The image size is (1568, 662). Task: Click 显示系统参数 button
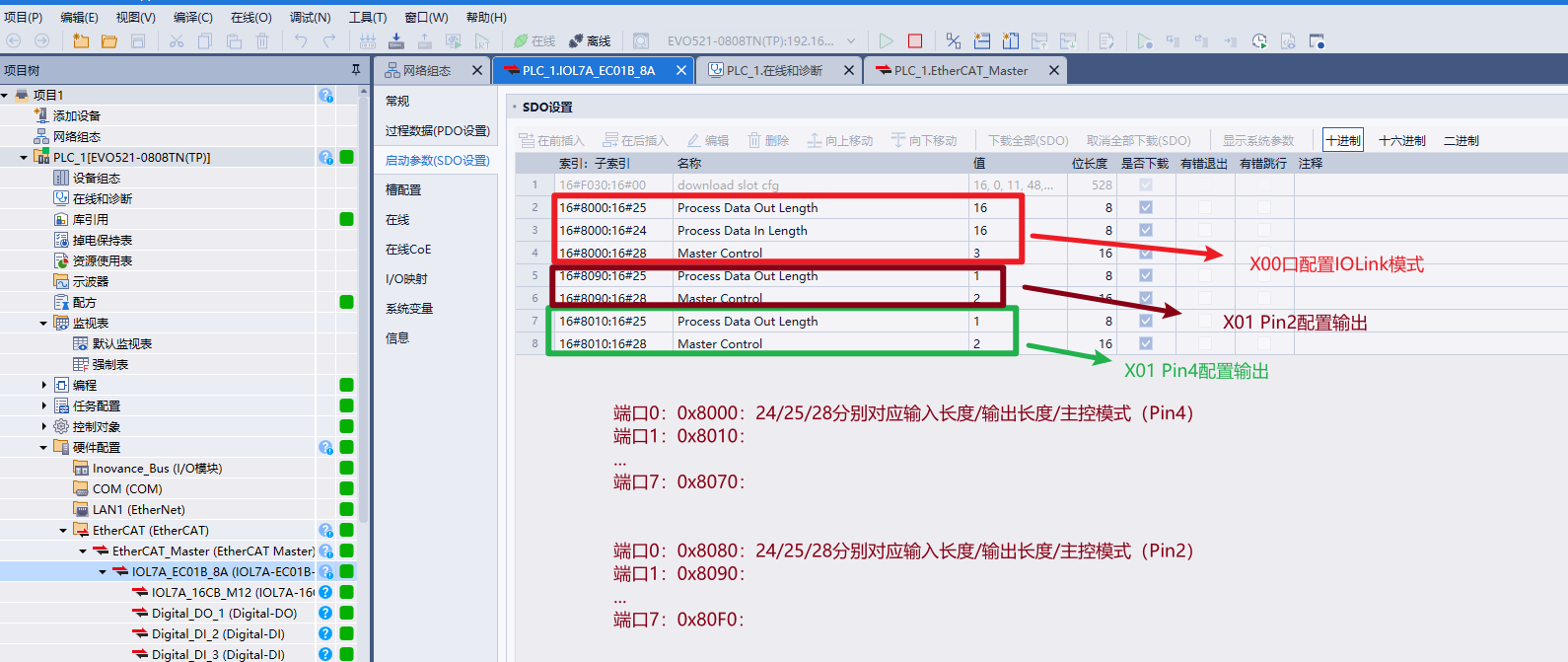[x=1258, y=140]
